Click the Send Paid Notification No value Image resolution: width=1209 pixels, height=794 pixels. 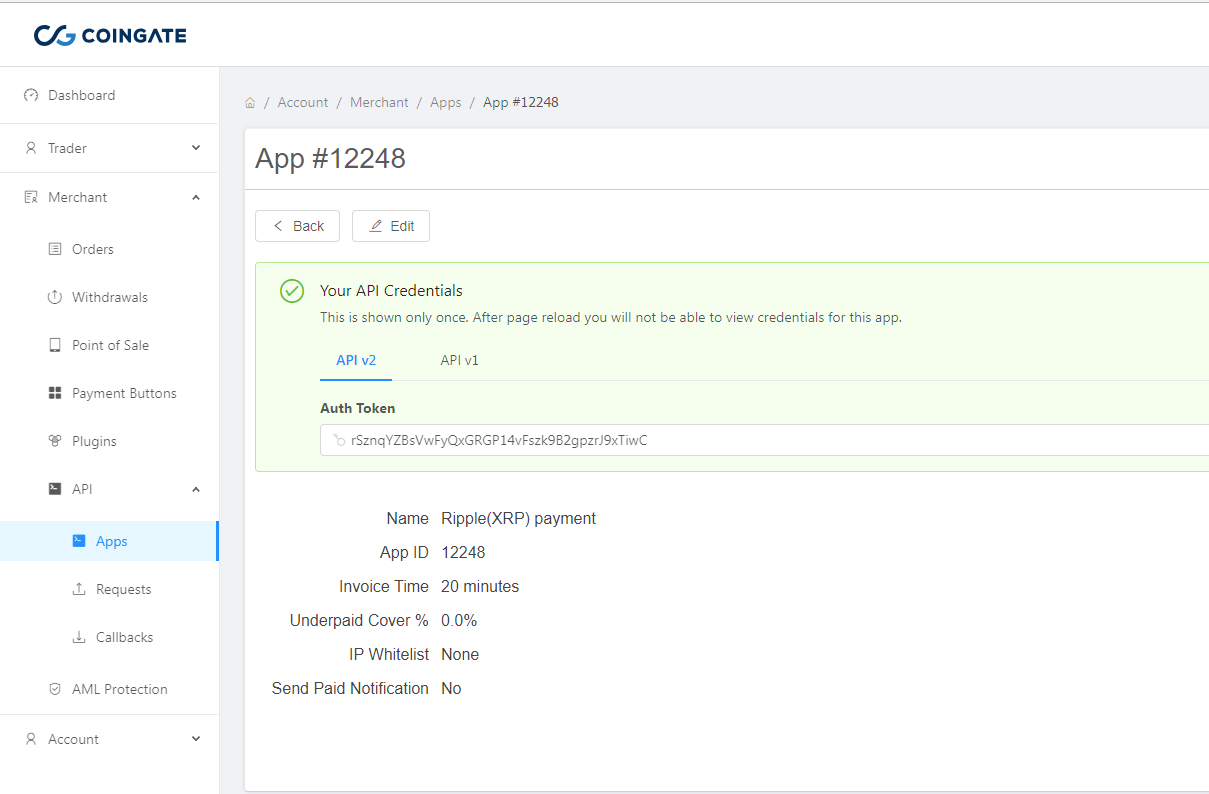(x=451, y=688)
